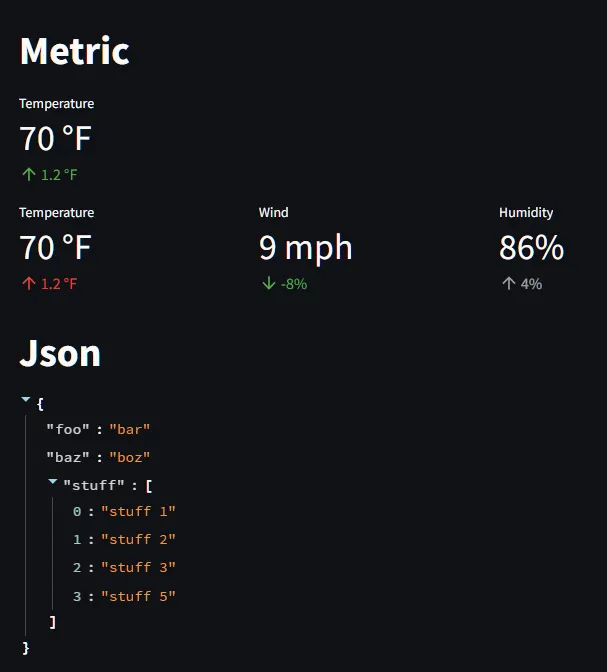This screenshot has height=672, width=607.
Task: Collapse the root JSON object
Action: [x=26, y=400]
